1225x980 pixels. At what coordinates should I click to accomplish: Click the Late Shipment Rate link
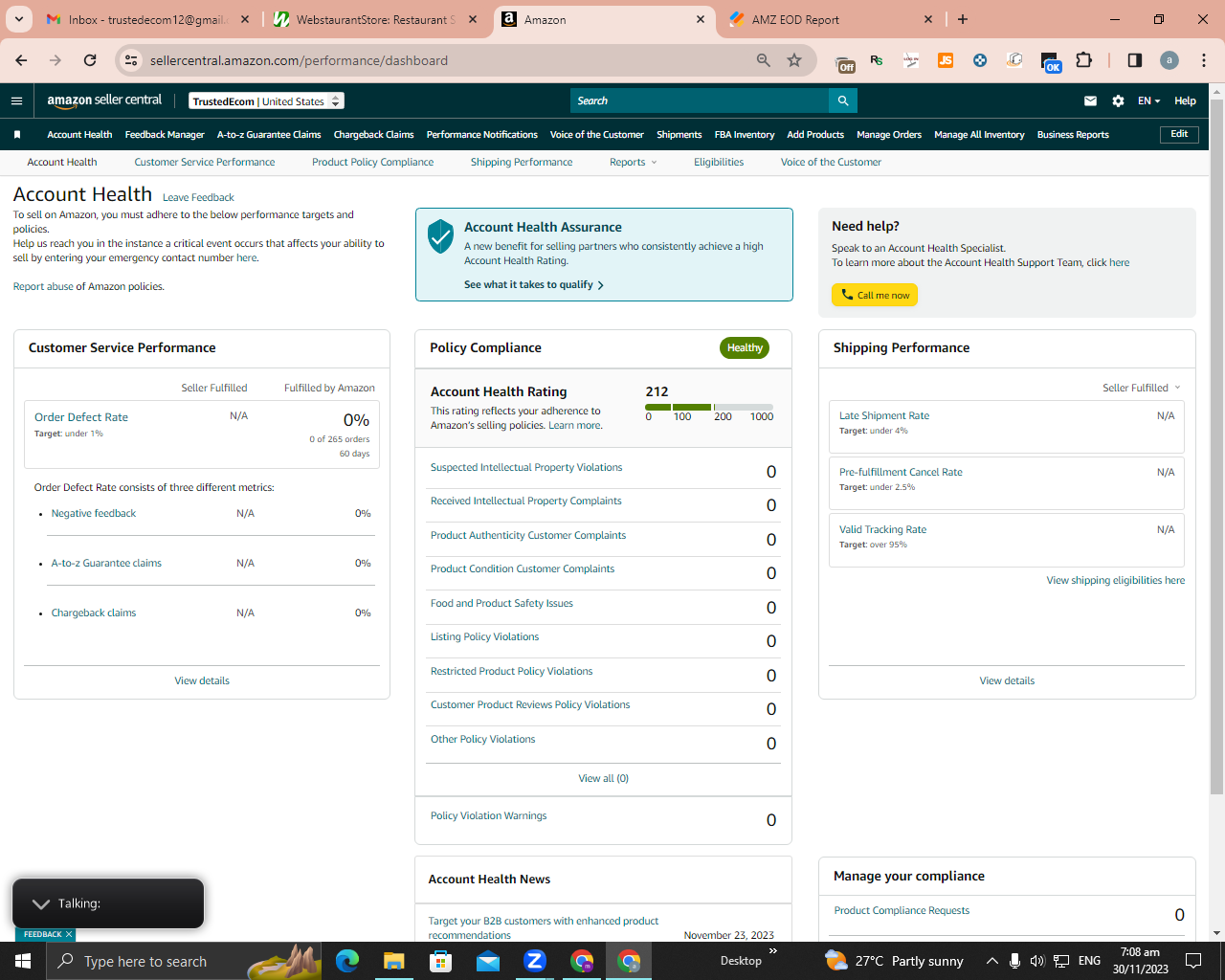coord(884,416)
